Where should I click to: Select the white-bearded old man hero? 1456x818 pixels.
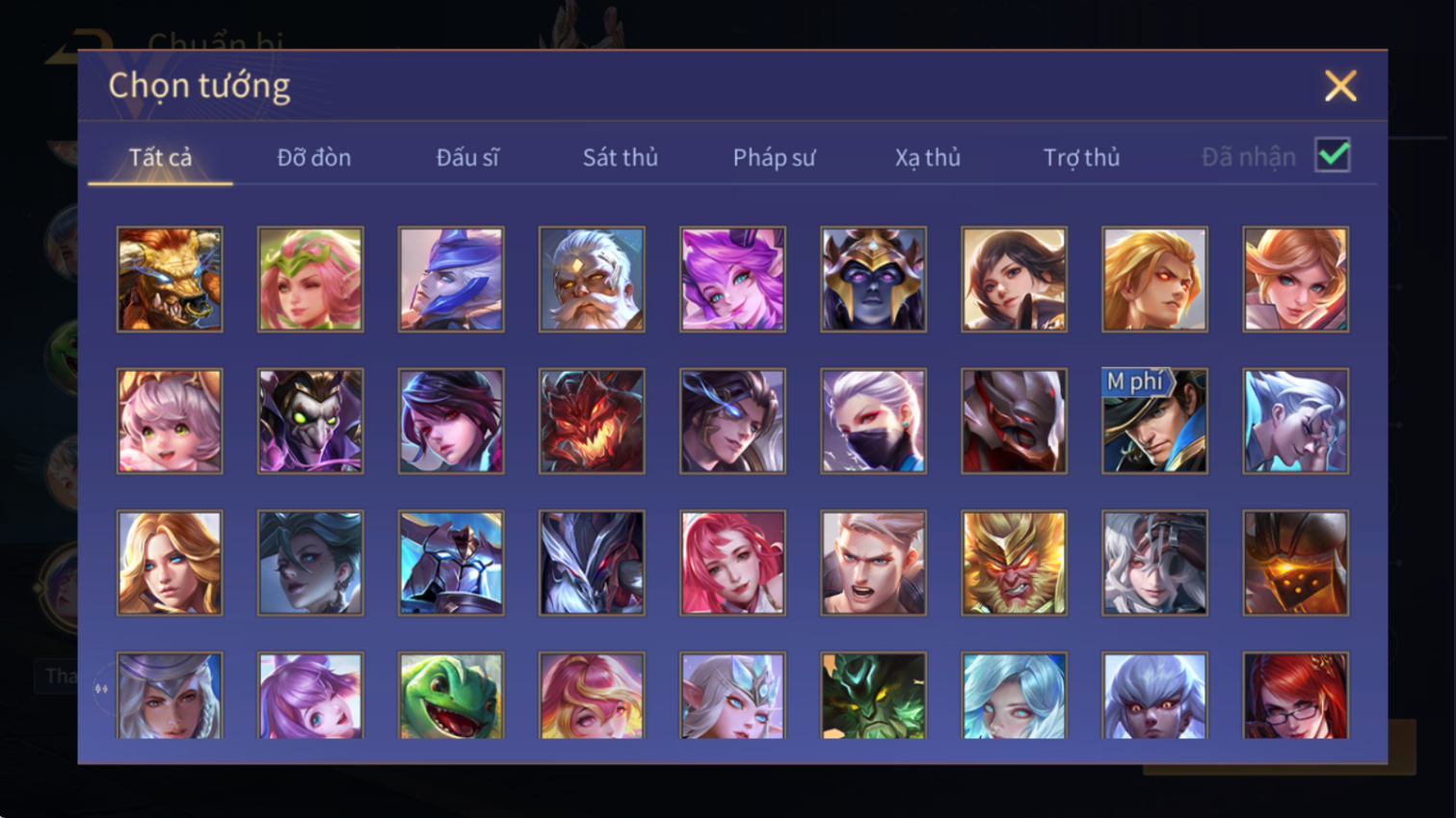point(592,279)
